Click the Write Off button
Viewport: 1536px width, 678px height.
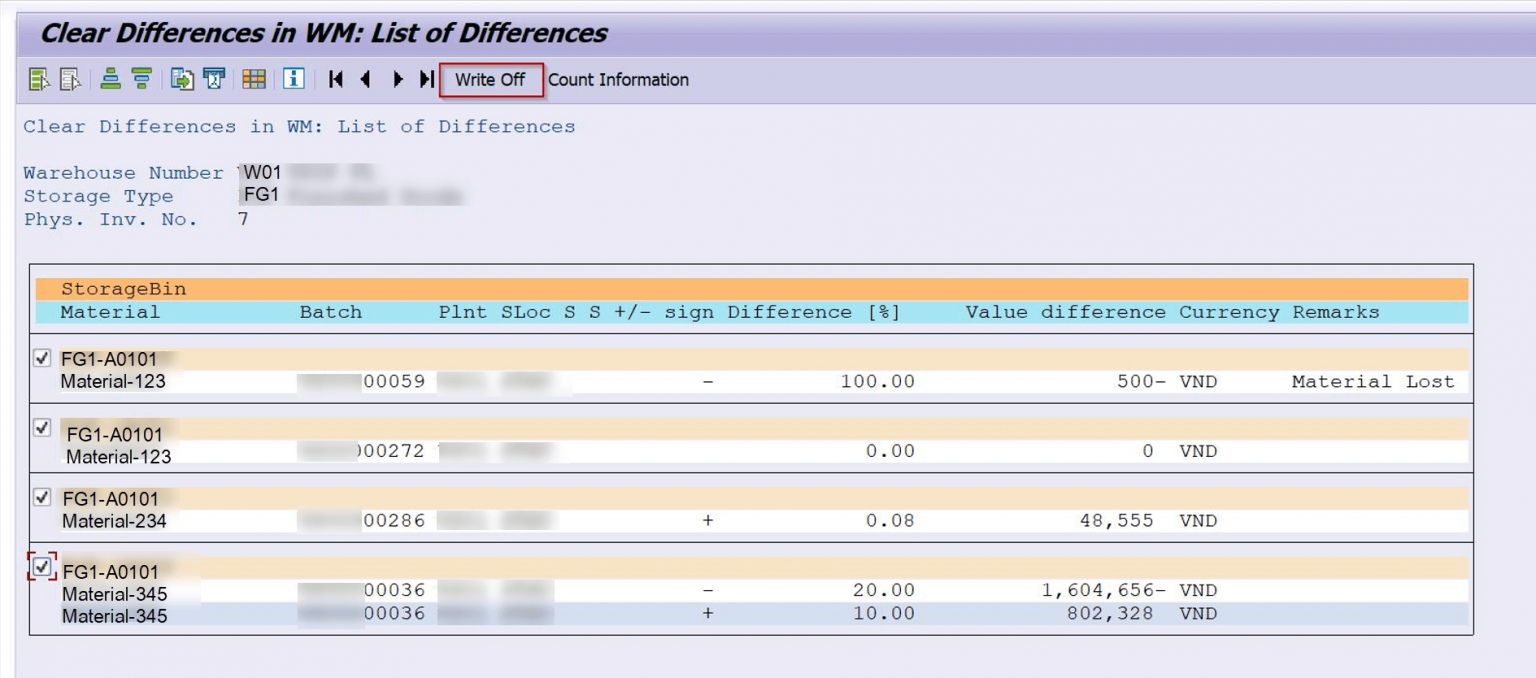tap(490, 80)
